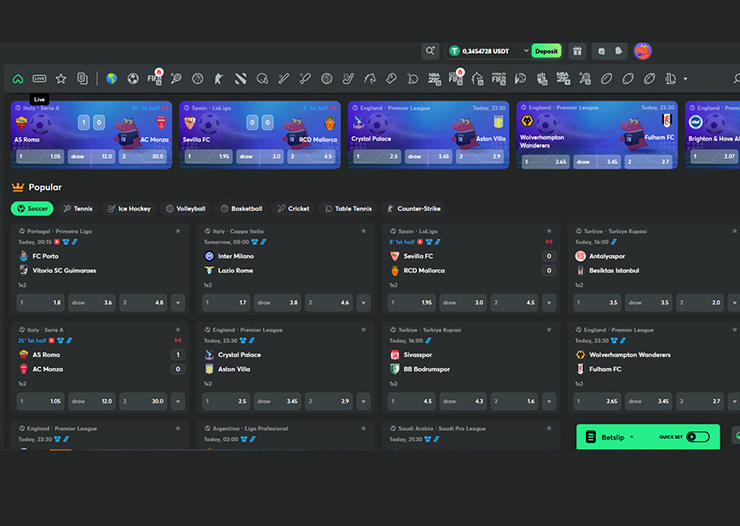The width and height of the screenshot is (740, 526).
Task: Open the user avatar profile
Action: (x=642, y=51)
